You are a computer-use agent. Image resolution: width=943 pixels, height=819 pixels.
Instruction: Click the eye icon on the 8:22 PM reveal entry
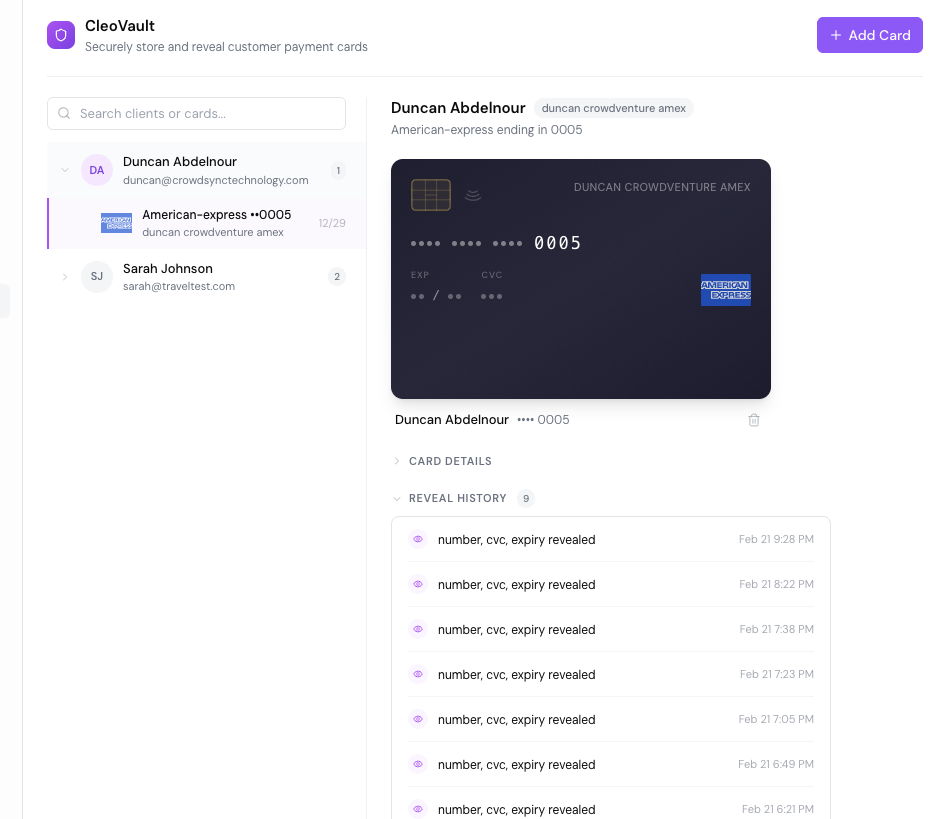pyautogui.click(x=418, y=584)
